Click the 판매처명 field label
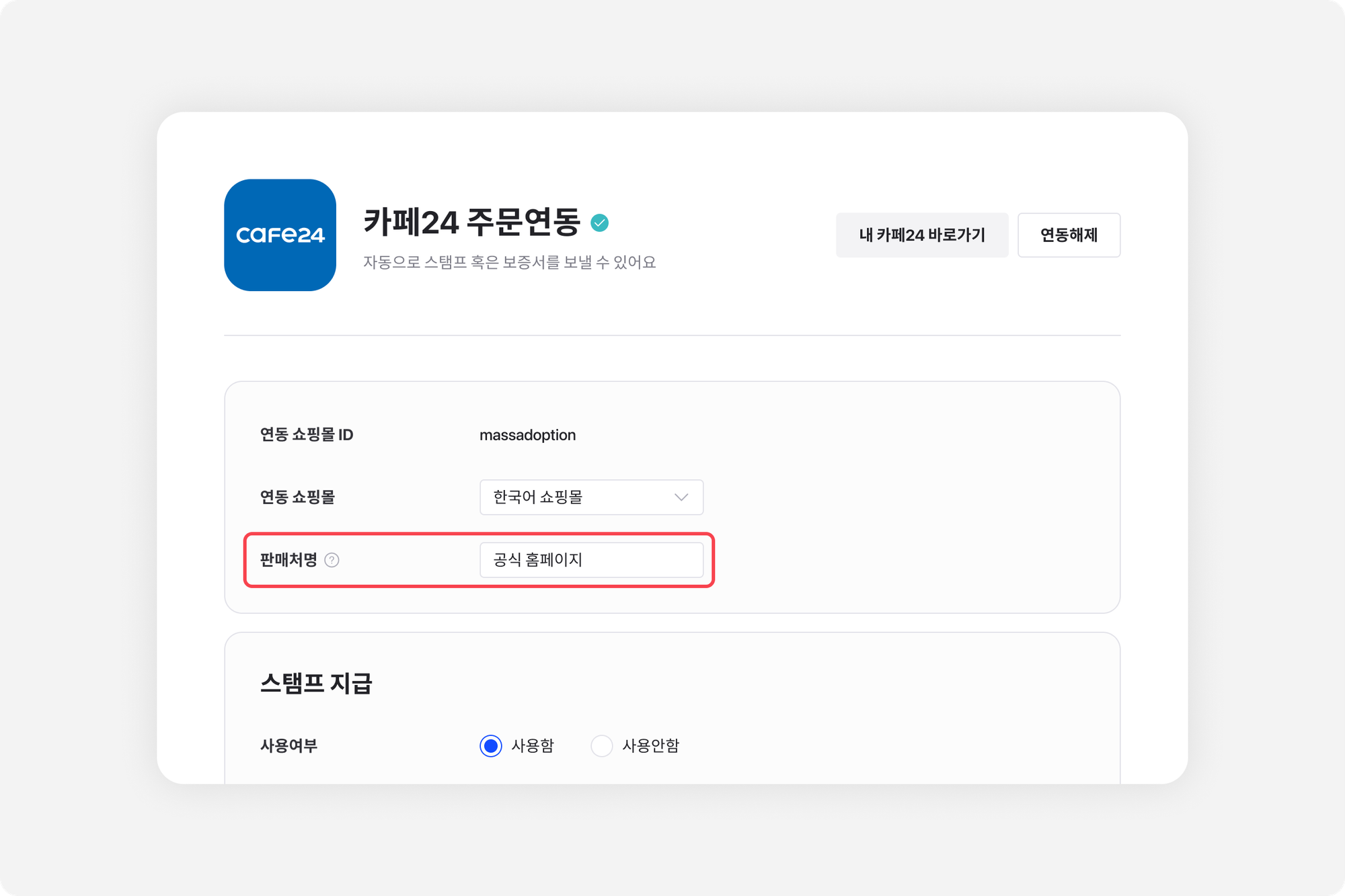1345x896 pixels. coord(289,560)
